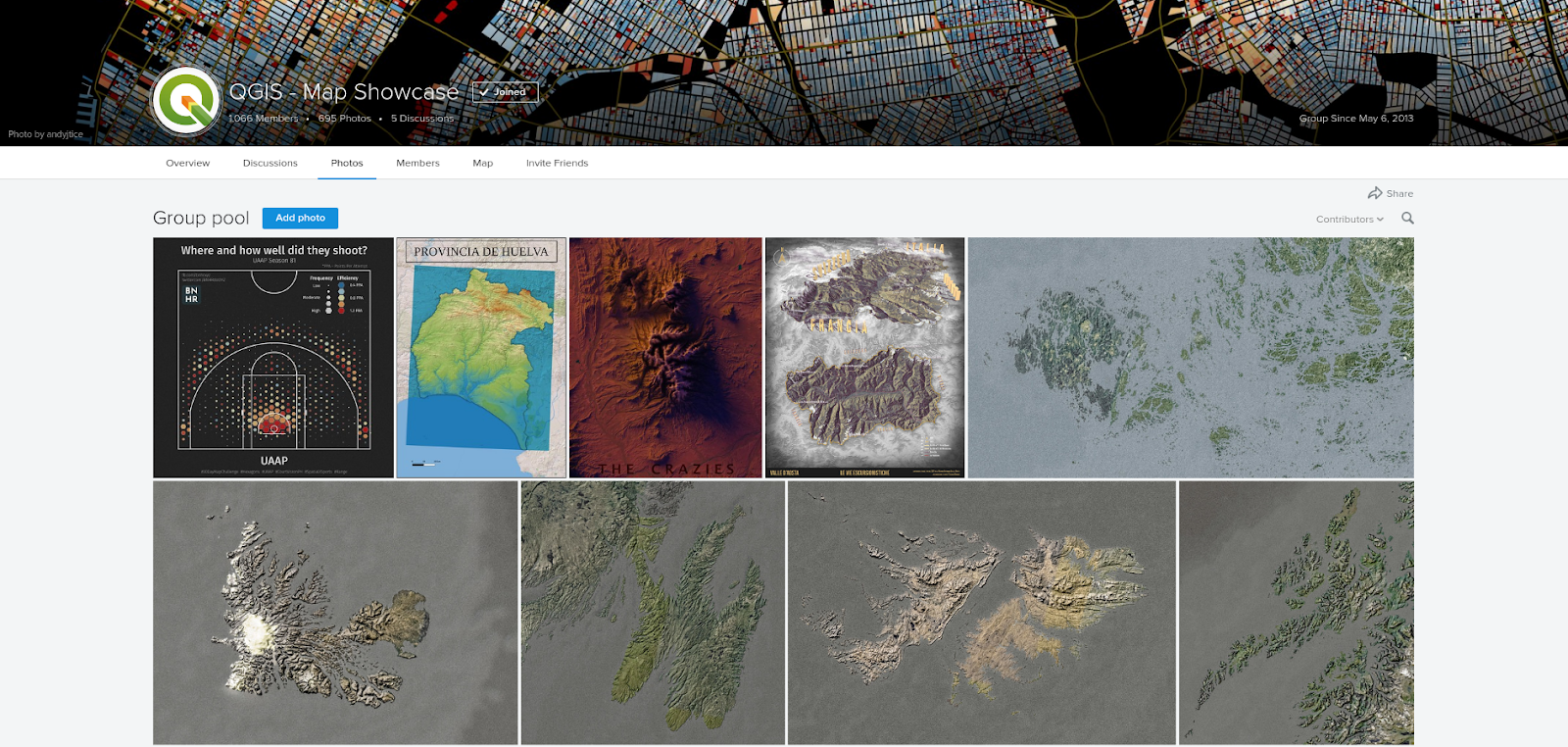This screenshot has height=747, width=1568.
Task: Expand the Contributors dropdown
Action: (1349, 220)
